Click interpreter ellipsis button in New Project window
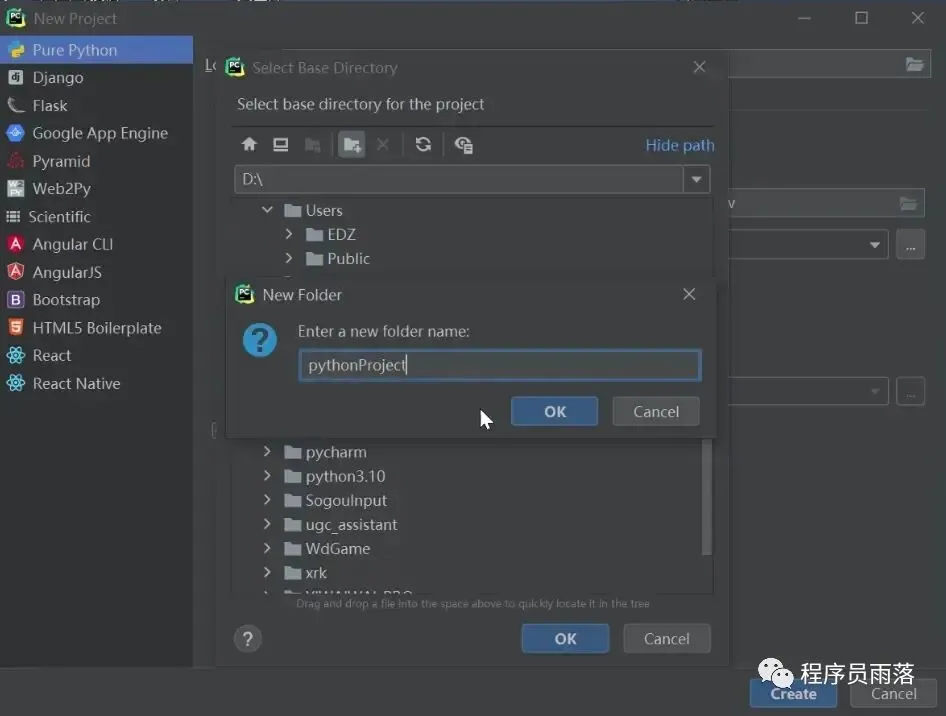Image resolution: width=946 pixels, height=716 pixels. (x=910, y=245)
